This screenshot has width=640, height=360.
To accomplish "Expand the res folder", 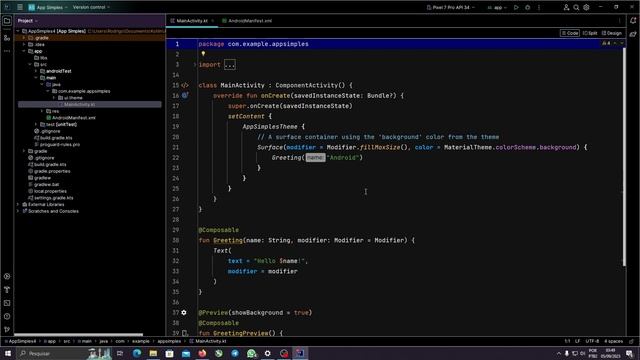I will [42, 111].
